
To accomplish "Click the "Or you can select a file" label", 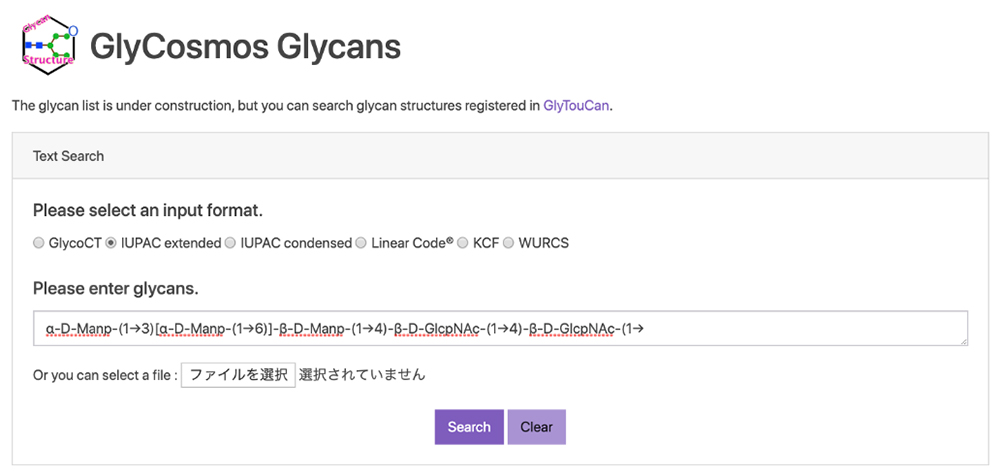I will (x=104, y=376).
